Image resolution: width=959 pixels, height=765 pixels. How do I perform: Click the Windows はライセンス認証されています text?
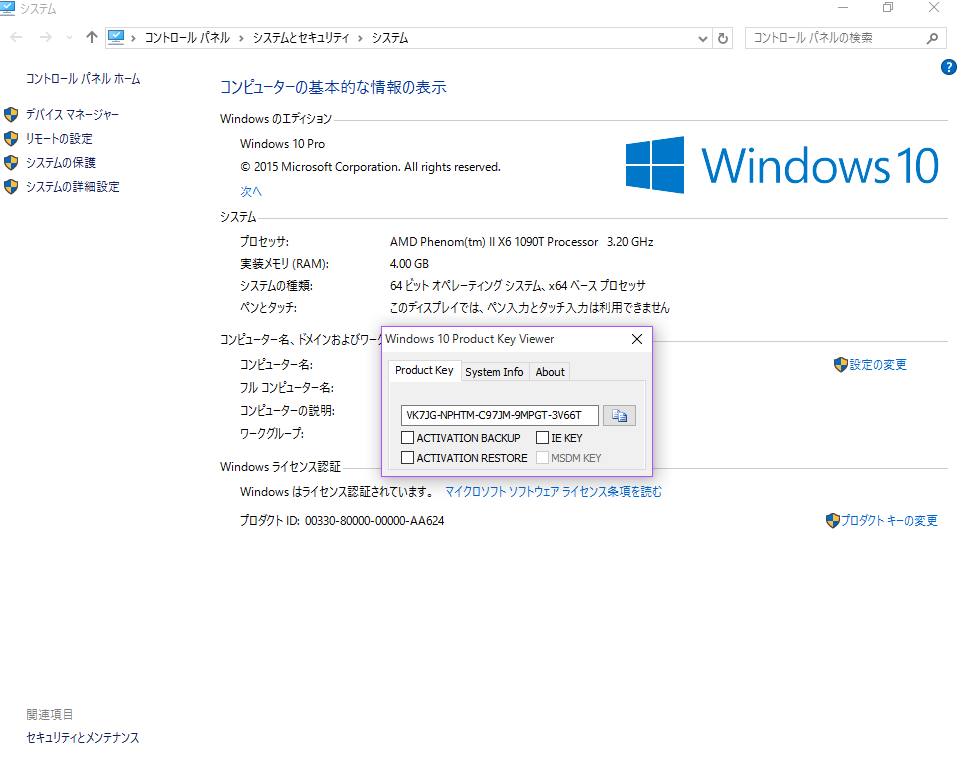tap(337, 492)
